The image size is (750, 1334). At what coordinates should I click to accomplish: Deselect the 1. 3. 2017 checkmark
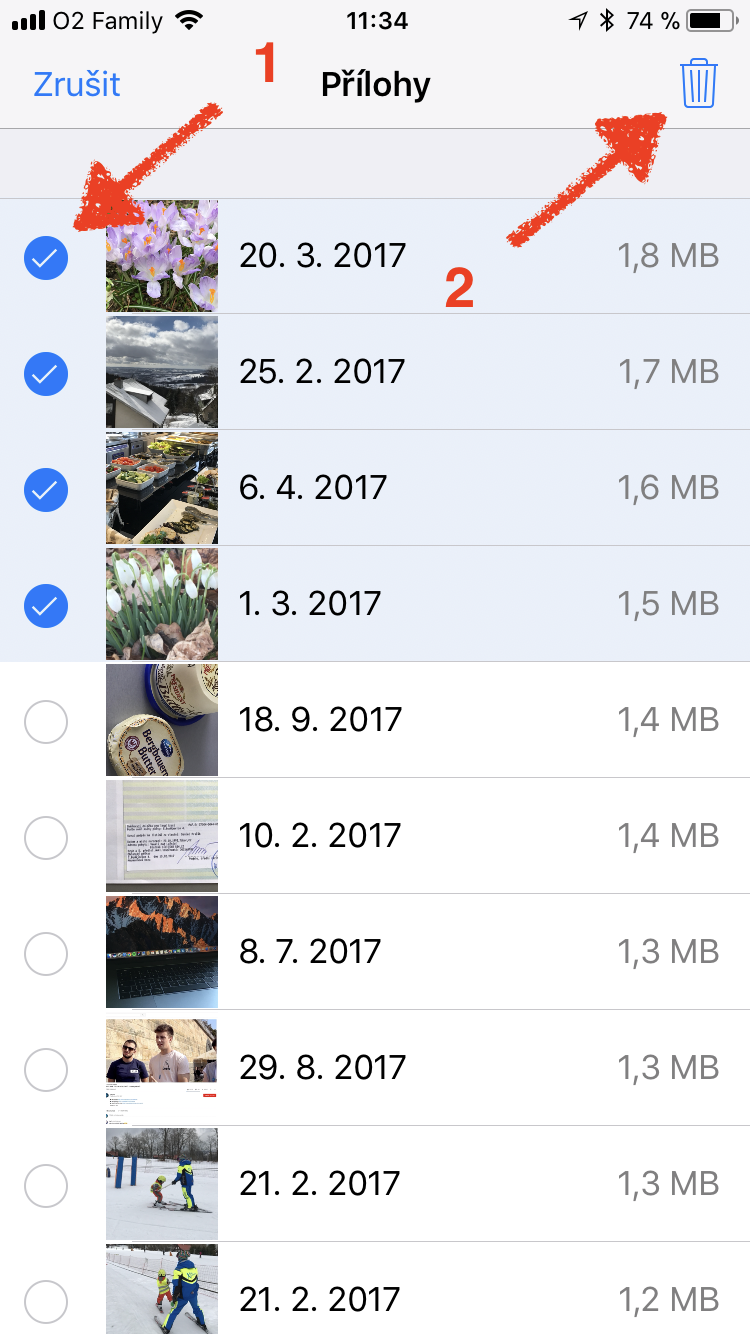click(x=46, y=605)
